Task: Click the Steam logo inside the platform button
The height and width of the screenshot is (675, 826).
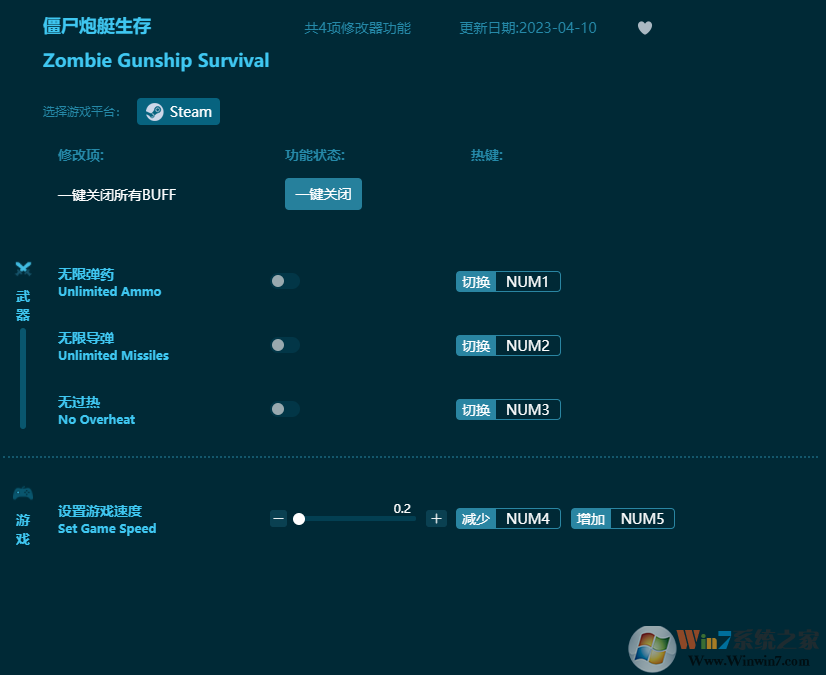Action: [154, 111]
